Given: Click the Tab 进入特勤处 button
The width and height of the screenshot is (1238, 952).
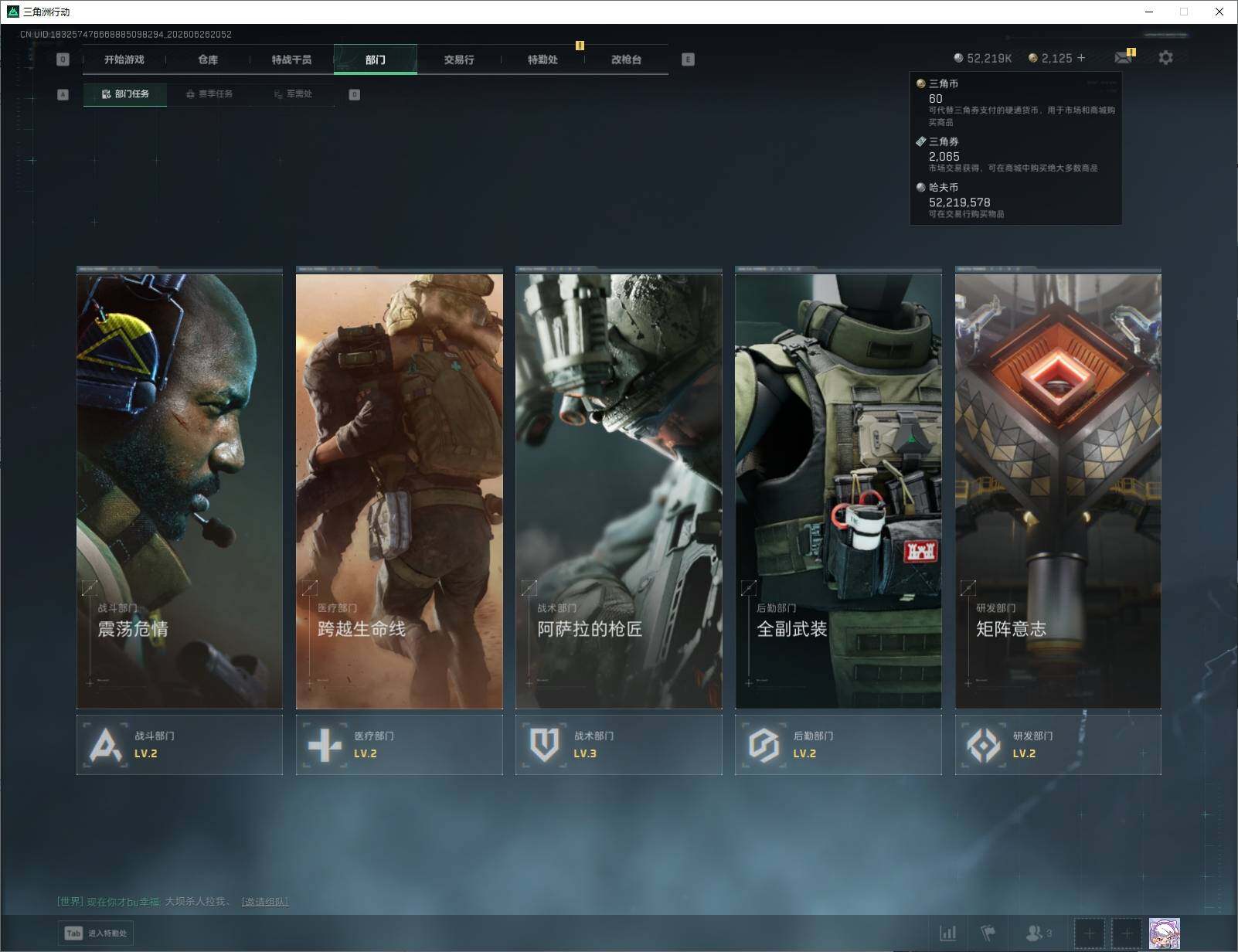Looking at the screenshot, I should point(96,933).
